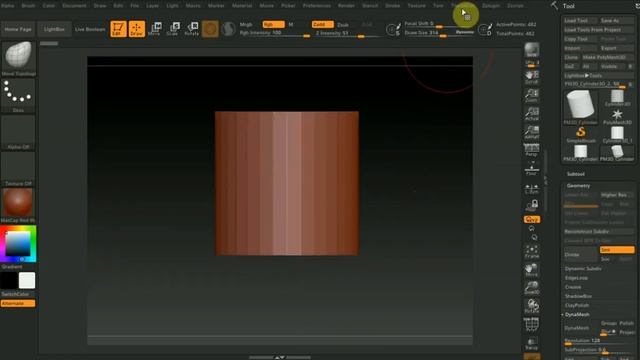Image resolution: width=640 pixels, height=360 pixels.
Task: Click the Actual size icon
Action: tap(532, 114)
